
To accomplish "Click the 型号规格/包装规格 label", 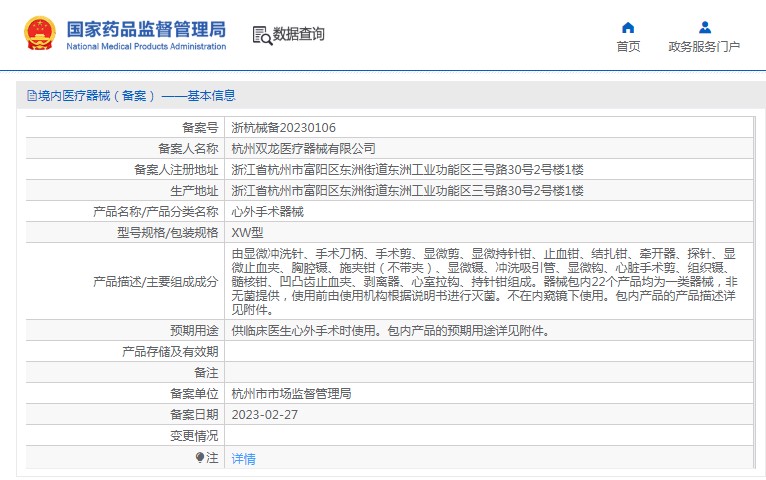I will click(167, 232).
